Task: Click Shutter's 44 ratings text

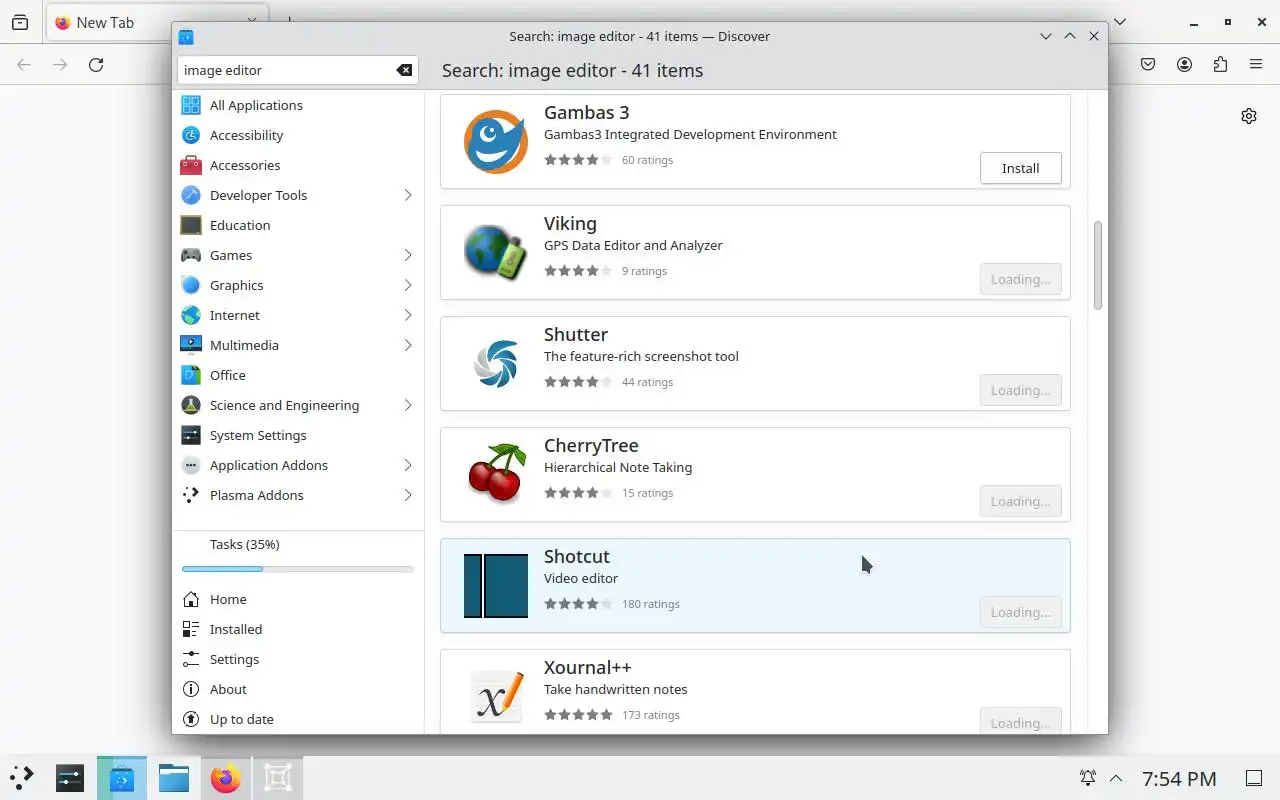Action: pos(647,382)
